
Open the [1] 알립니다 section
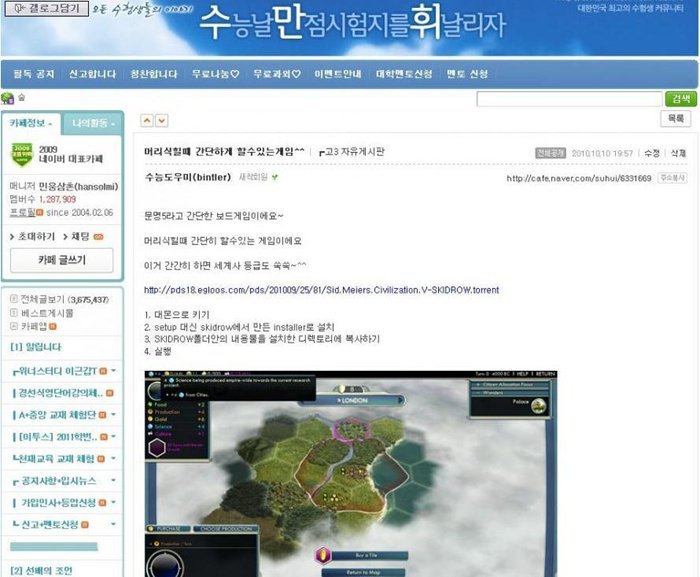pos(36,347)
